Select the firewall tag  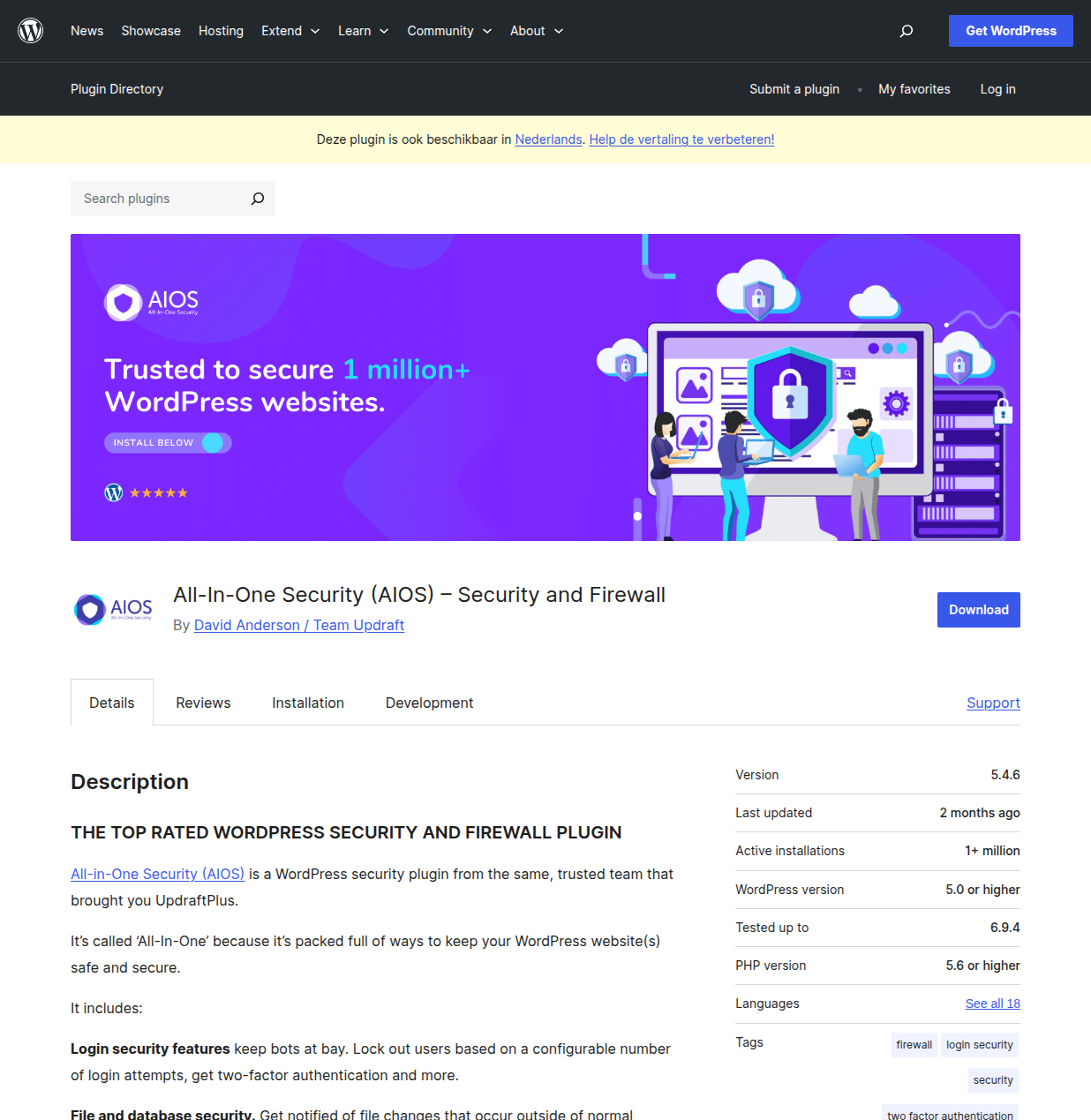click(x=914, y=1044)
